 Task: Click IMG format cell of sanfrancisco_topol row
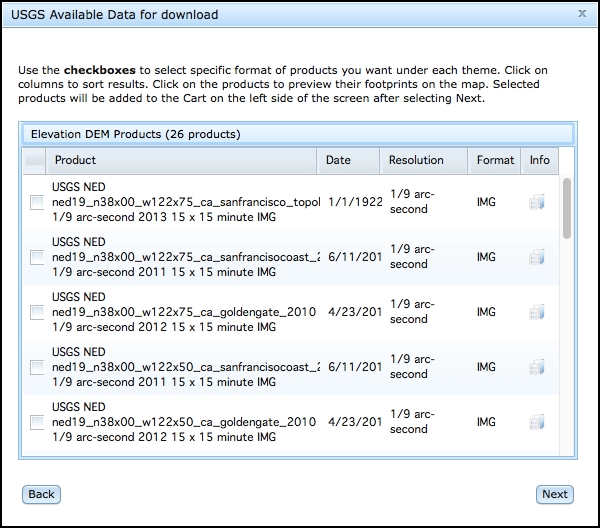coord(486,202)
